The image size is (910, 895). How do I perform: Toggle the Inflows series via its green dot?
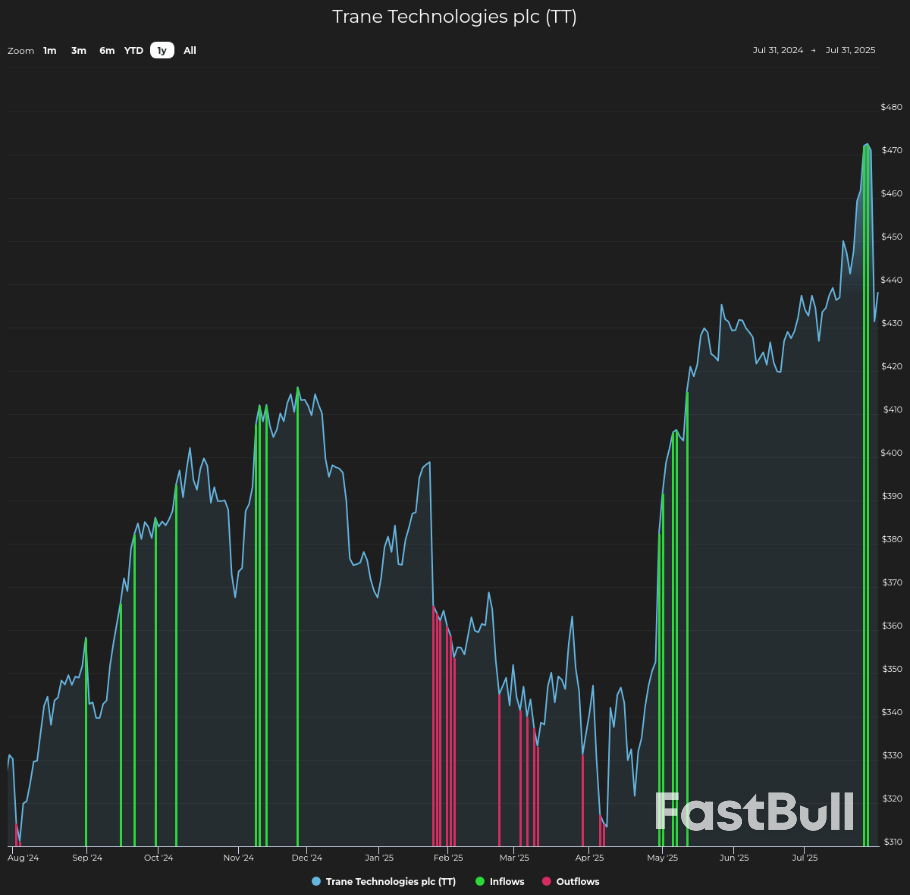coord(480,881)
